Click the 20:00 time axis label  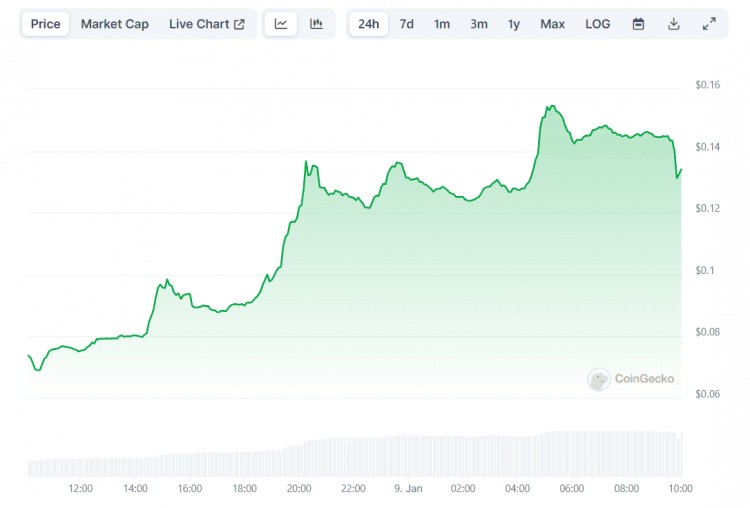298,489
